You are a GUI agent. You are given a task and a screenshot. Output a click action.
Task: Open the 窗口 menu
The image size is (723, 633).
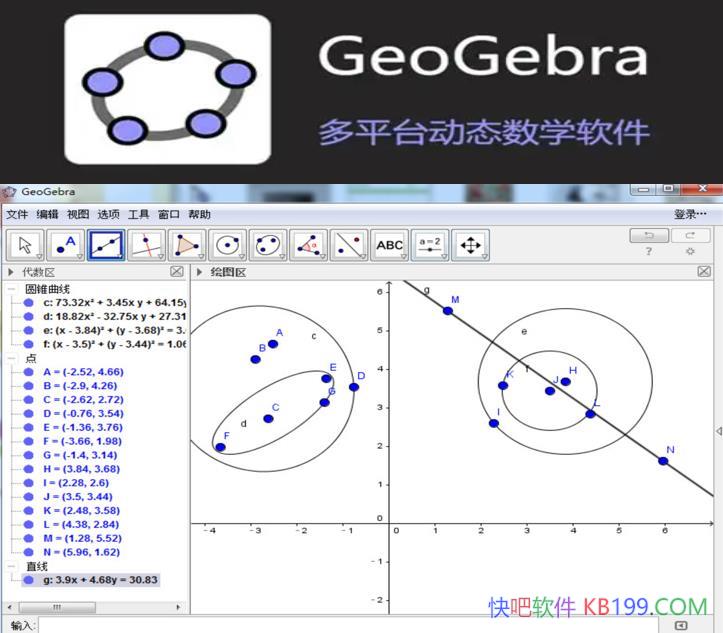(x=169, y=214)
